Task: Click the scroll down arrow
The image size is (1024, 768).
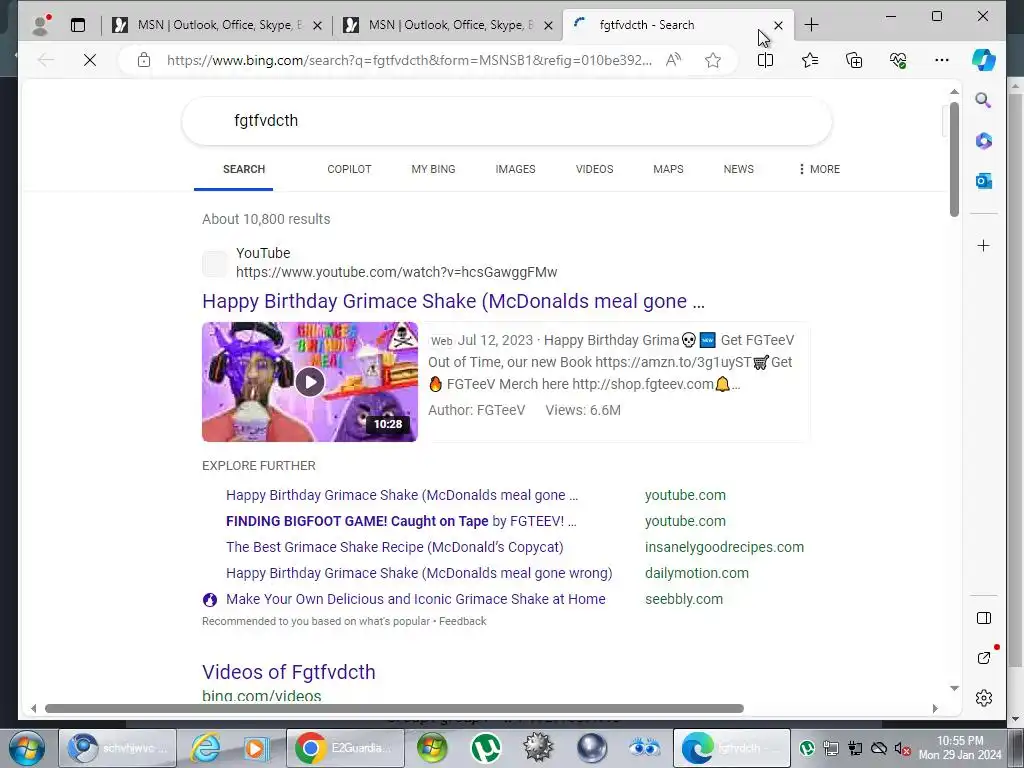Action: coord(954,688)
